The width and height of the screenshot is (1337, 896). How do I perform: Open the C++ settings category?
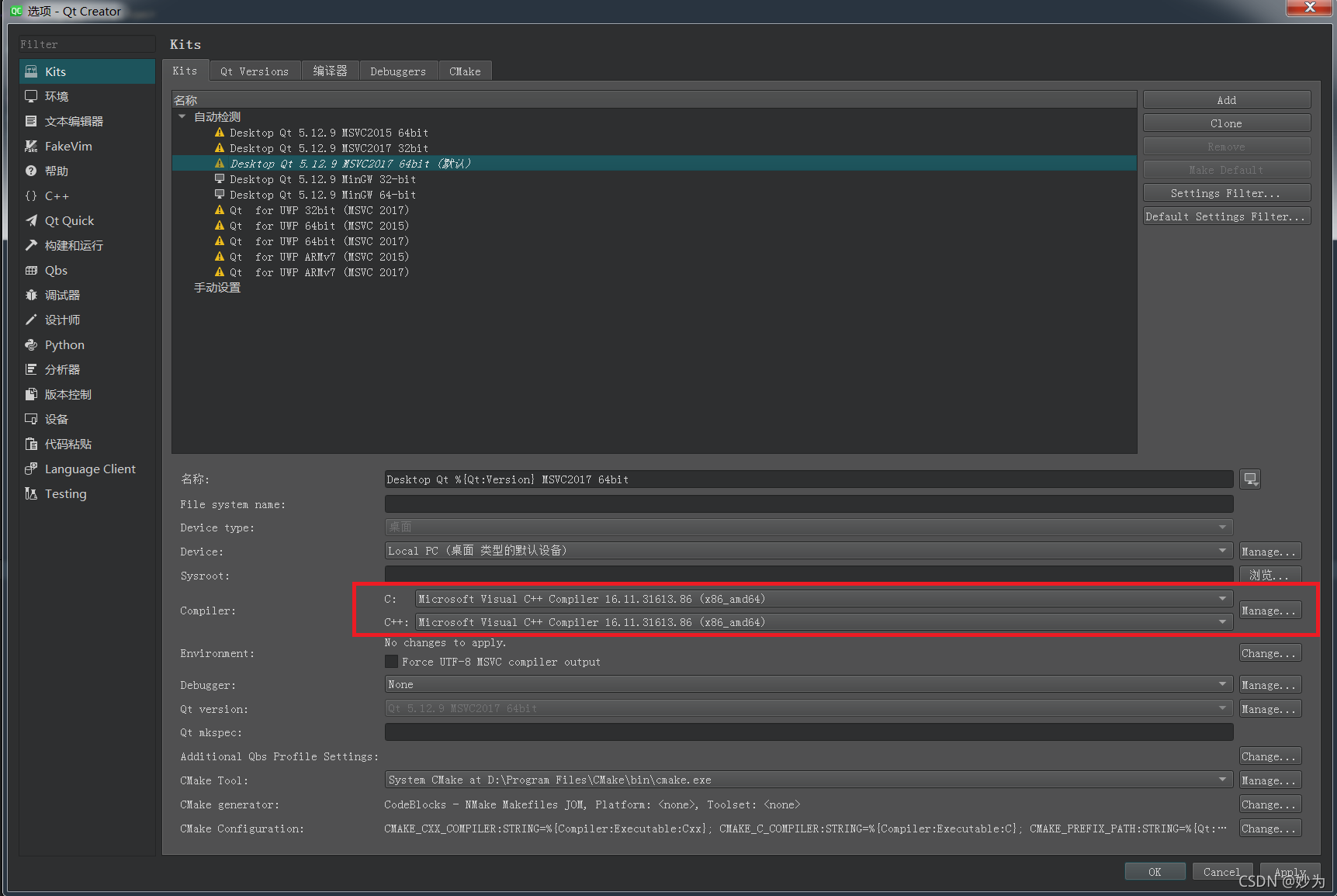click(87, 195)
